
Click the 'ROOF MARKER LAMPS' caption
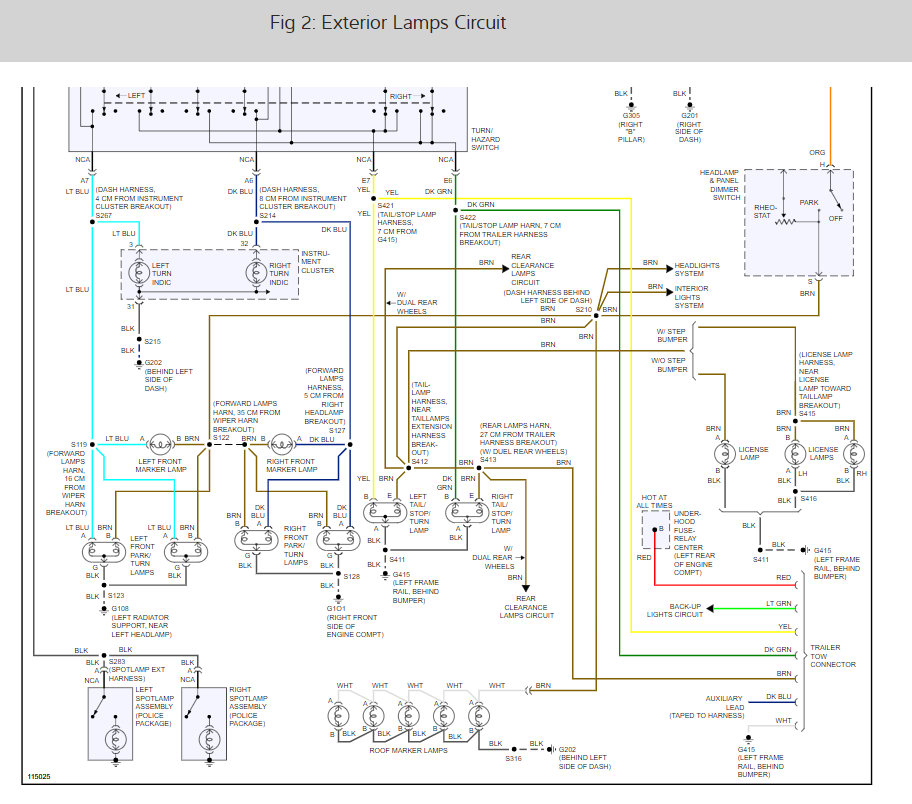tap(408, 750)
